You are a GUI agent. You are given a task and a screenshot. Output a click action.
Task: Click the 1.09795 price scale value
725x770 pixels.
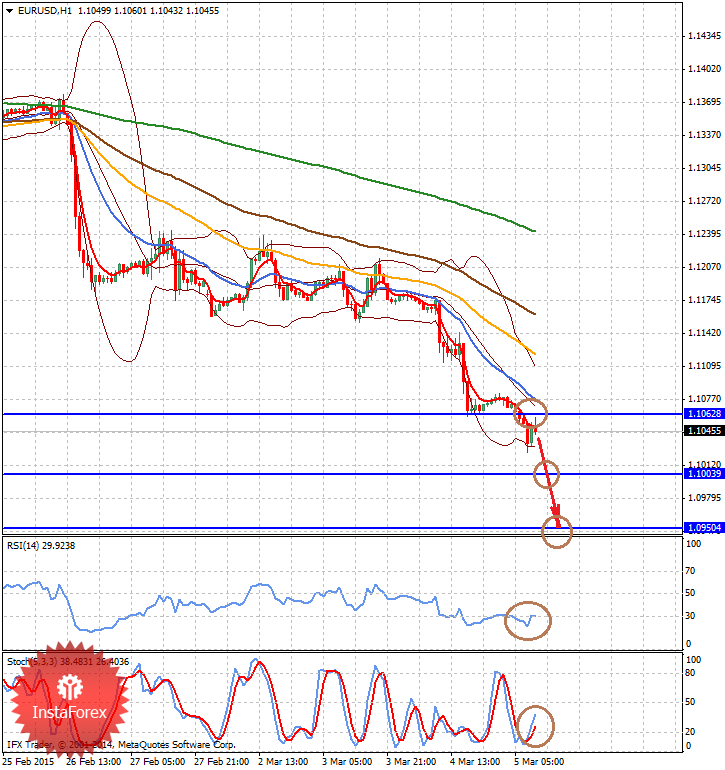[704, 498]
